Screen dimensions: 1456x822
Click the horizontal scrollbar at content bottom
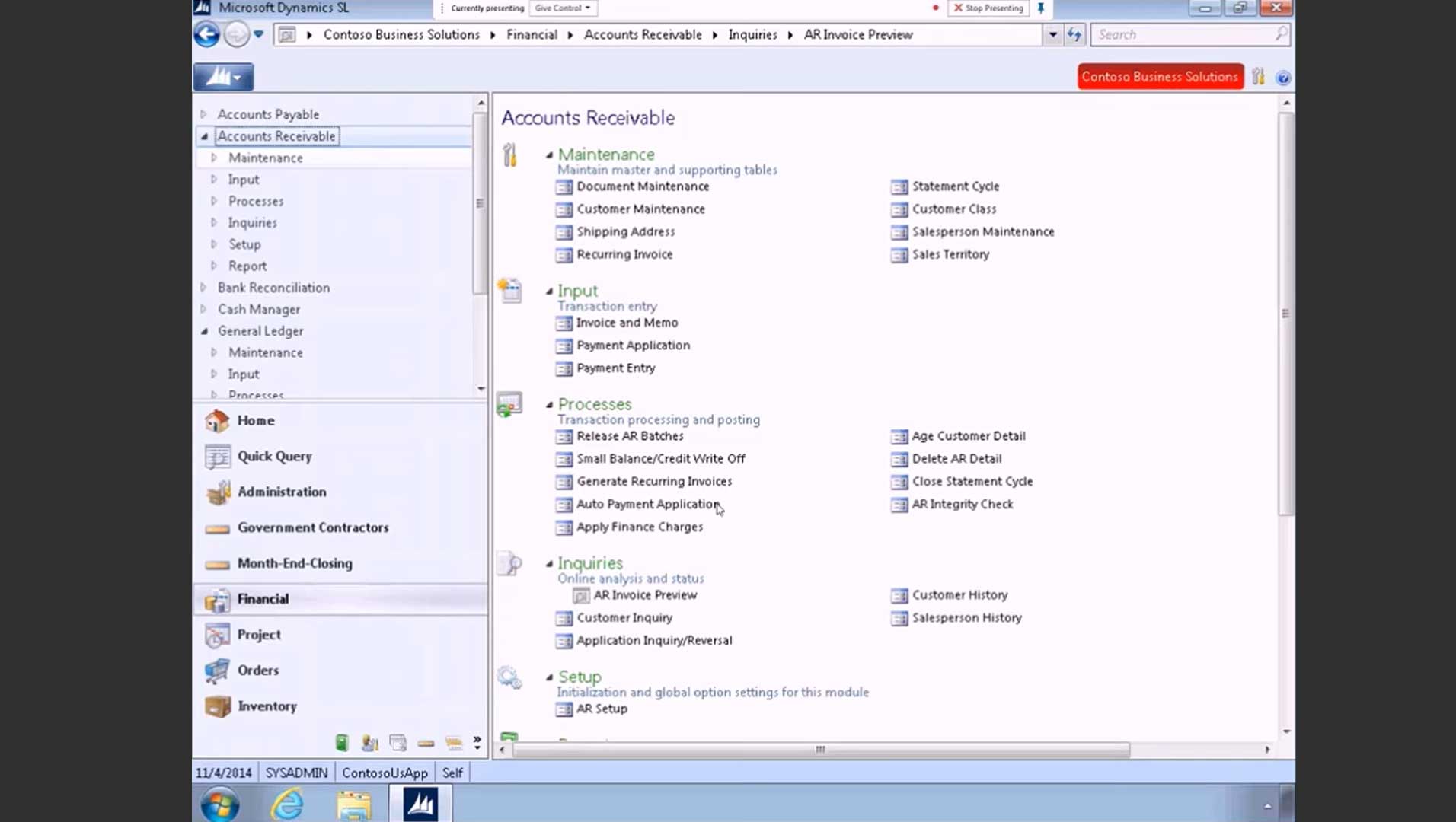(x=820, y=750)
